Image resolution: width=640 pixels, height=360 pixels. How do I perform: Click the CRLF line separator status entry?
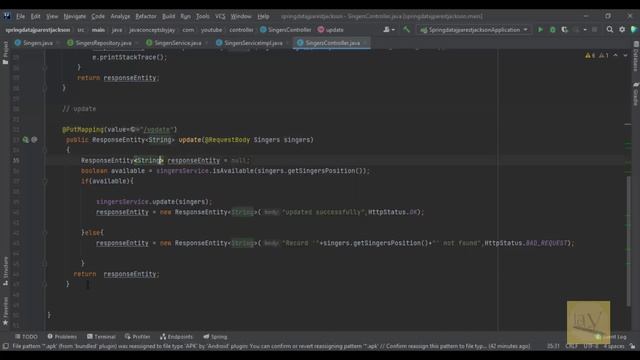tap(571, 346)
